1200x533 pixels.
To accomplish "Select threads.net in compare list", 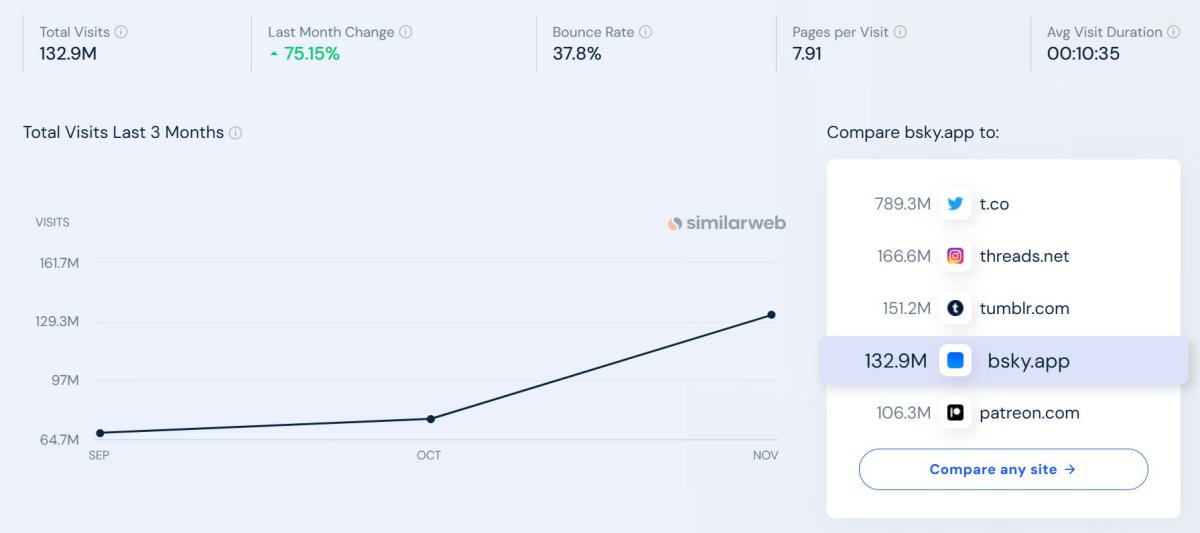I will coord(1024,256).
